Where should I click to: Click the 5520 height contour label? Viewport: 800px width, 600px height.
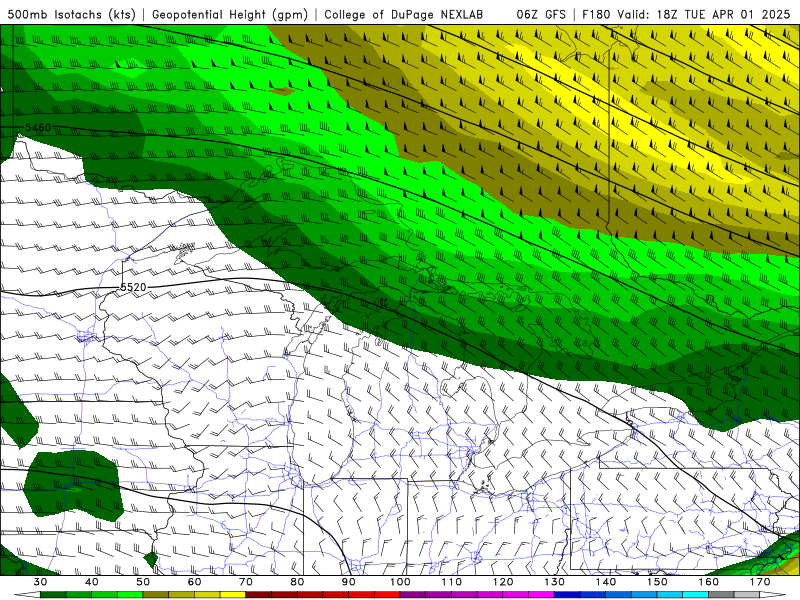133,287
